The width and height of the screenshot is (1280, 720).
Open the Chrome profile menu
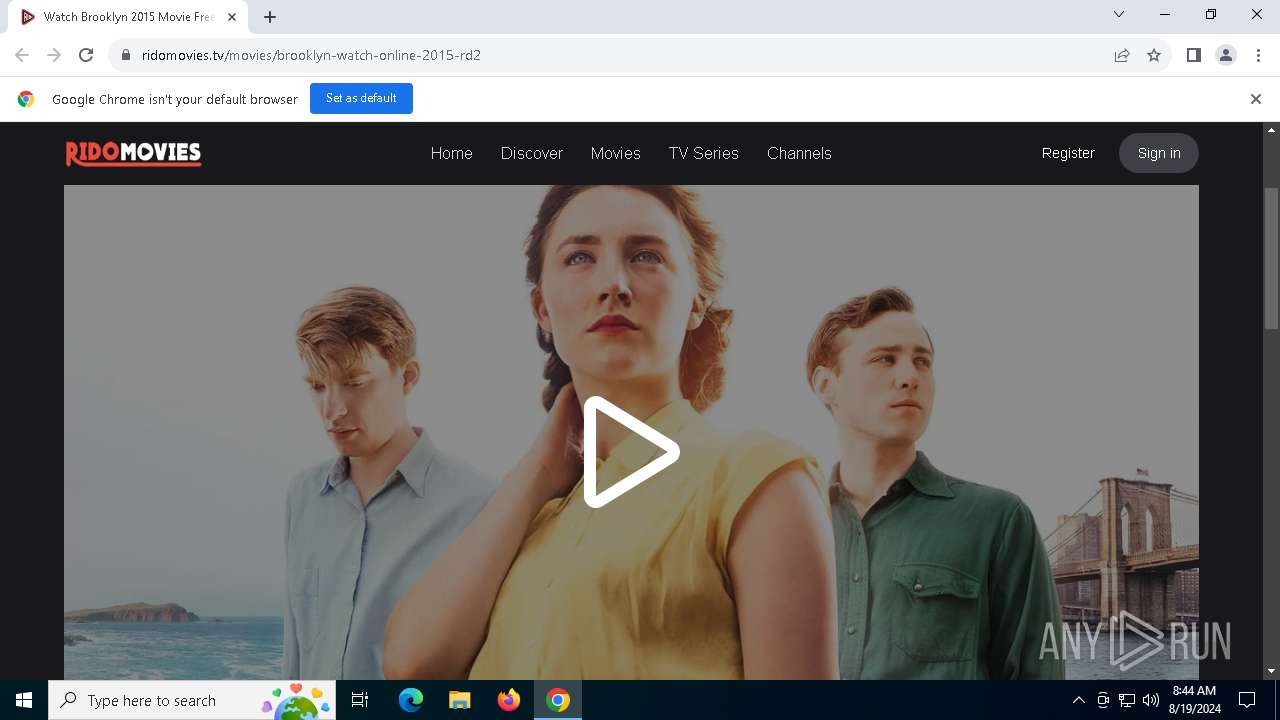click(1226, 55)
